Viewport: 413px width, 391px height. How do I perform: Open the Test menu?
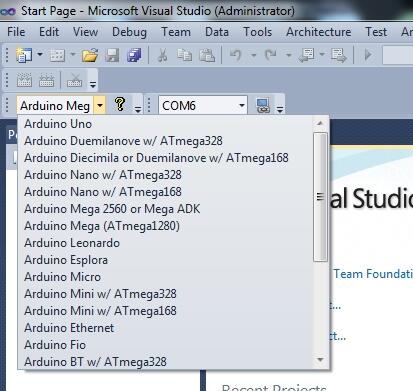coord(376,32)
